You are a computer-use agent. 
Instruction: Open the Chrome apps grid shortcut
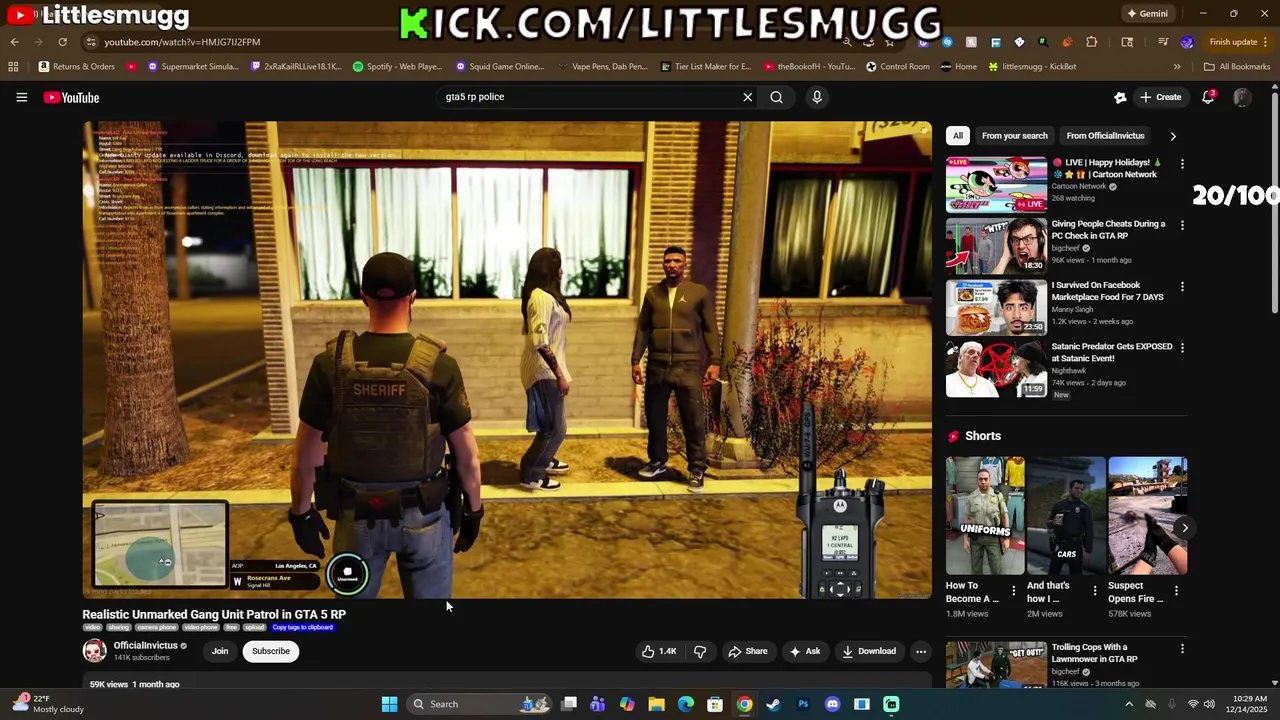(x=13, y=67)
